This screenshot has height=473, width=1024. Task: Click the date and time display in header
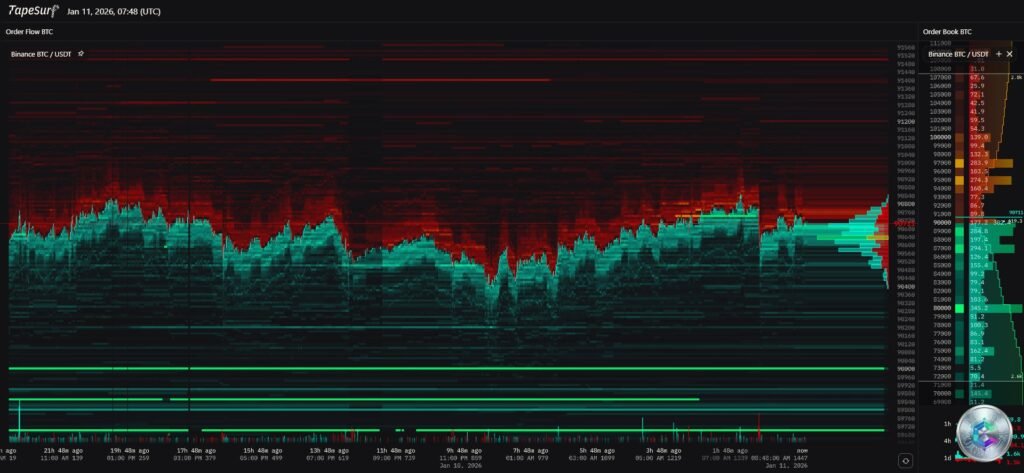pos(112,11)
